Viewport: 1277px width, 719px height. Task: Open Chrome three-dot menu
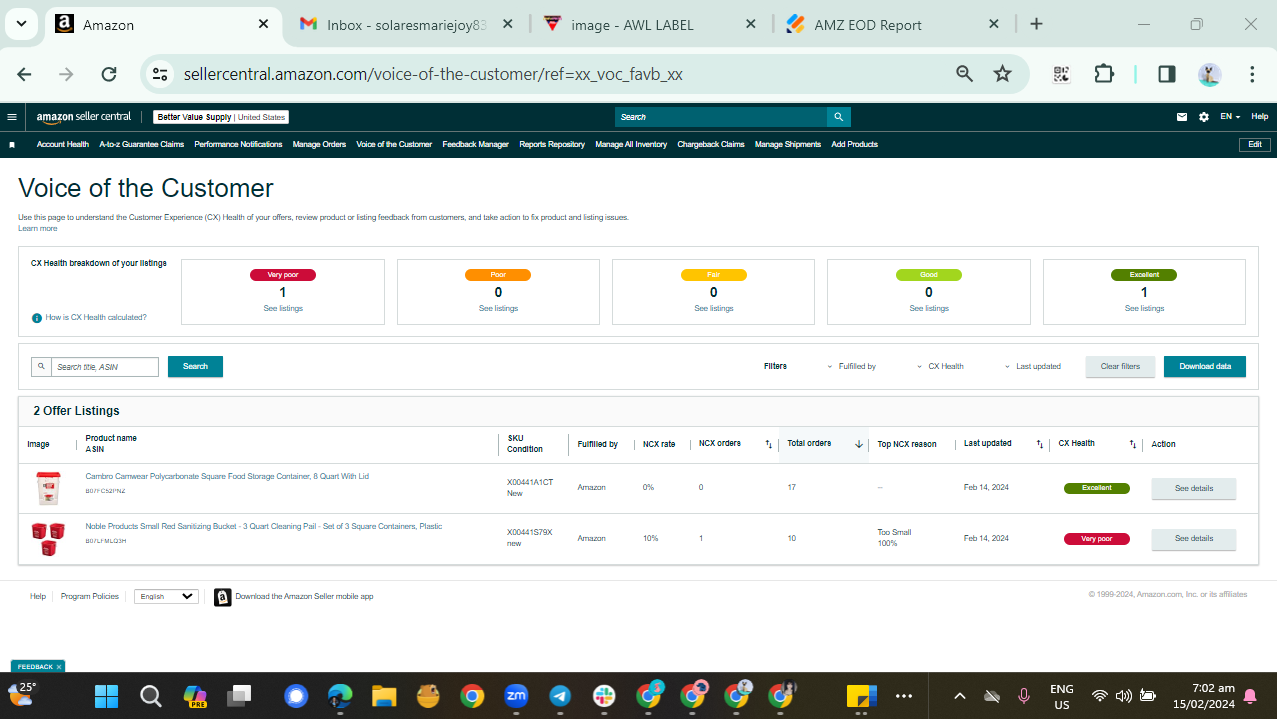coord(1252,74)
